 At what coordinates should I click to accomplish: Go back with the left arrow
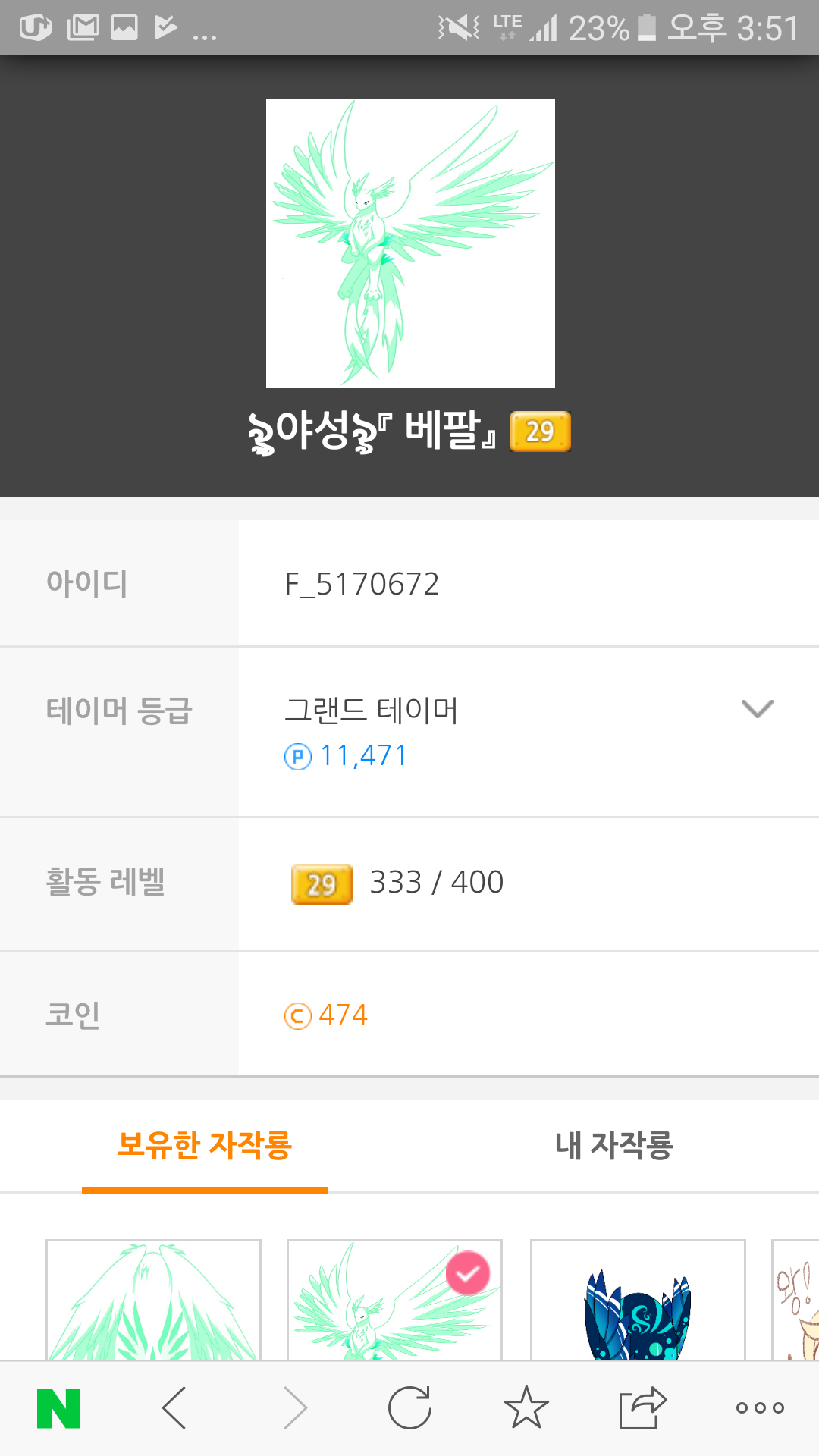[x=174, y=1408]
